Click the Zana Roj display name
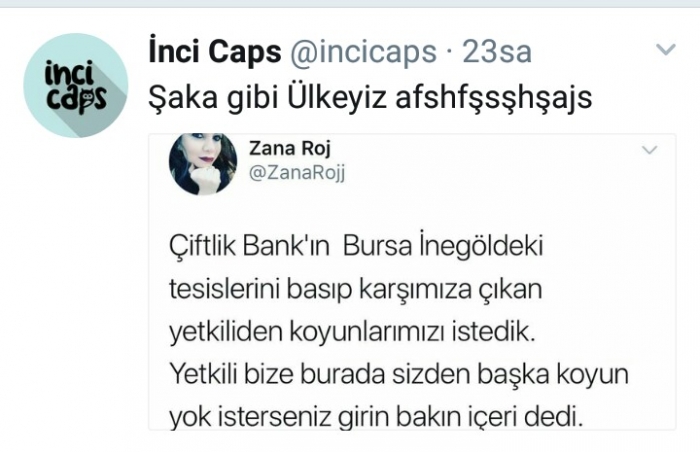This screenshot has height=452, width=700. 289,148
